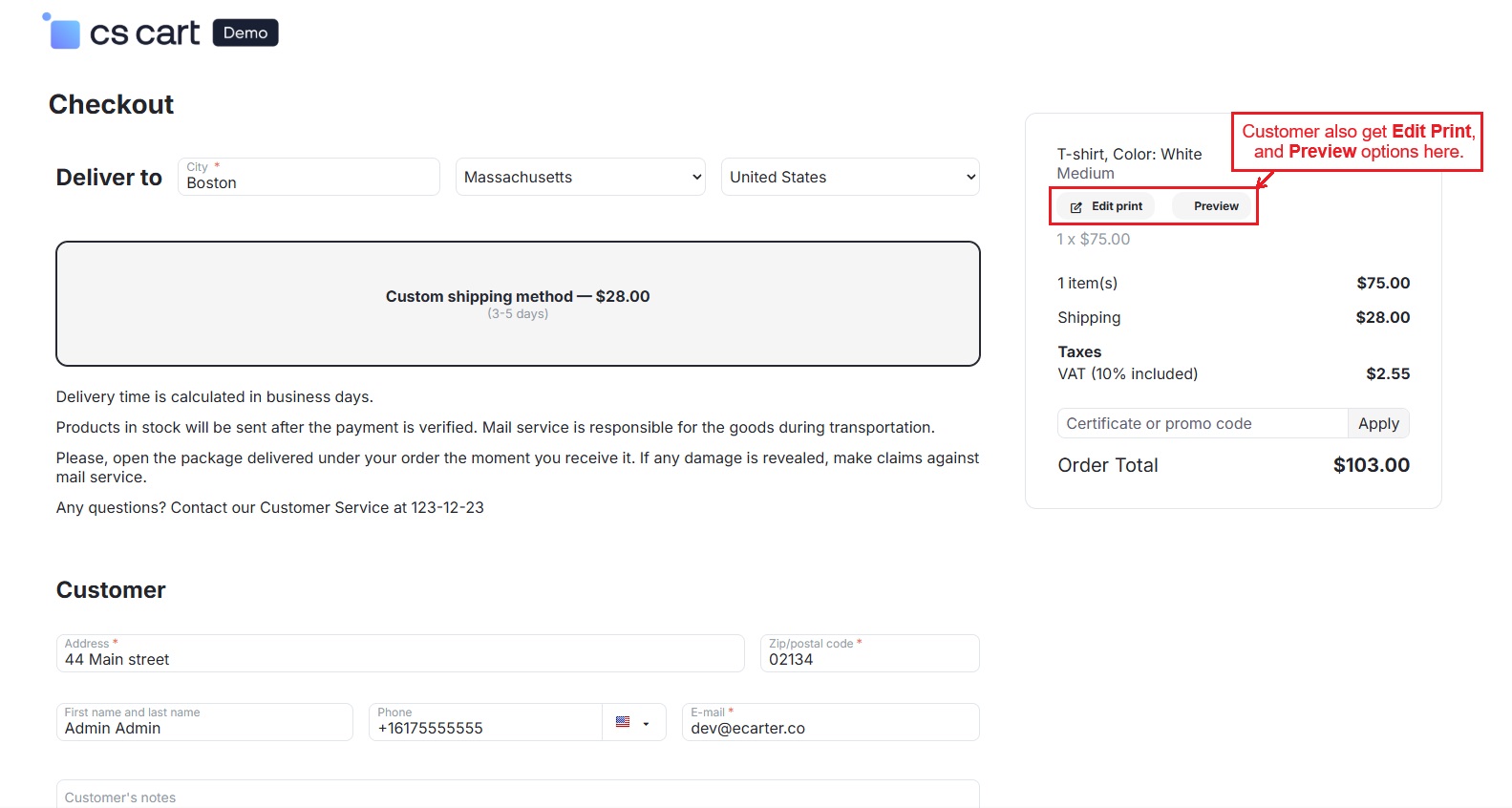Click the City field containing Boston

click(x=309, y=179)
